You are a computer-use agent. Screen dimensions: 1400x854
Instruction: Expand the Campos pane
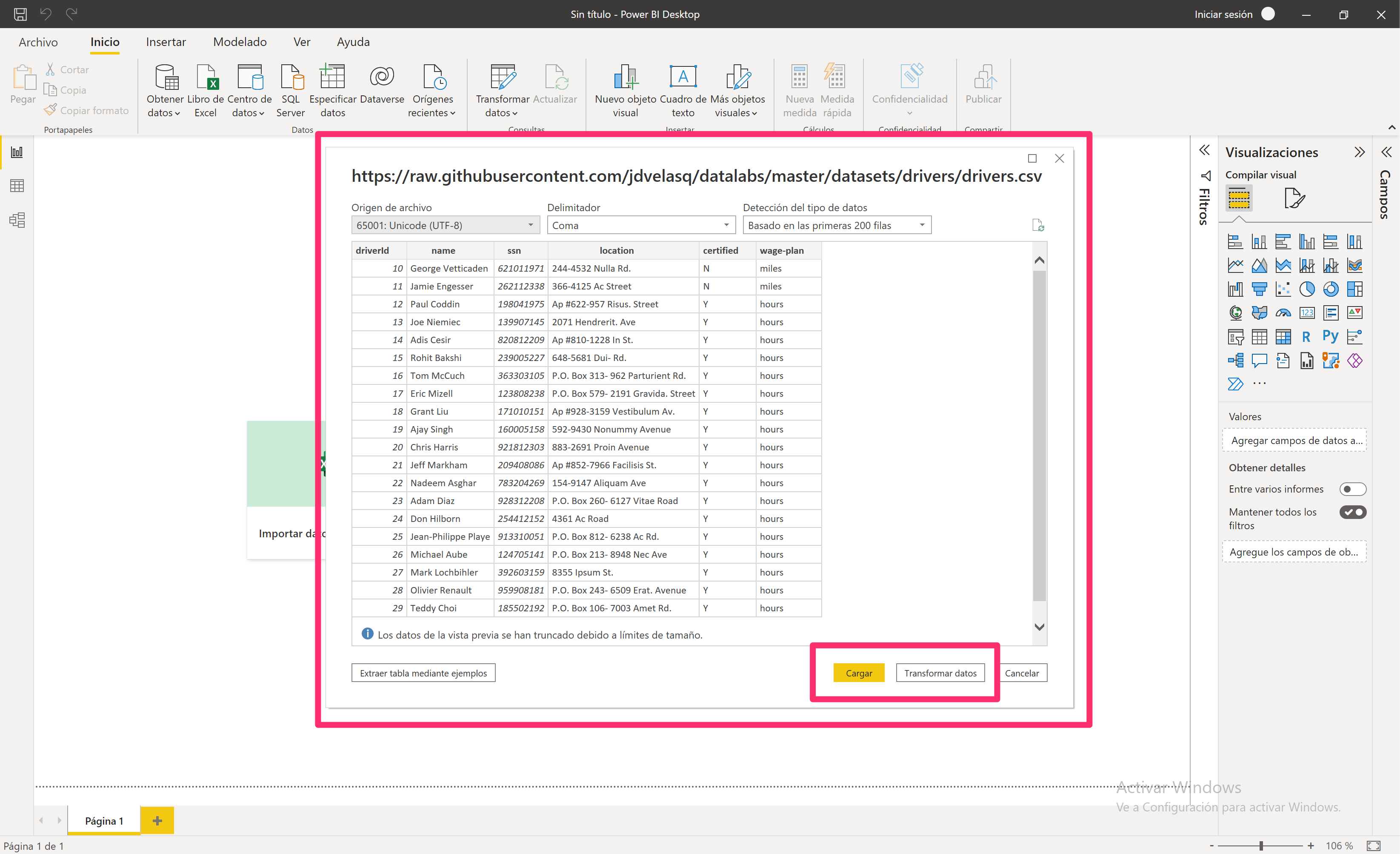pyautogui.click(x=1386, y=152)
